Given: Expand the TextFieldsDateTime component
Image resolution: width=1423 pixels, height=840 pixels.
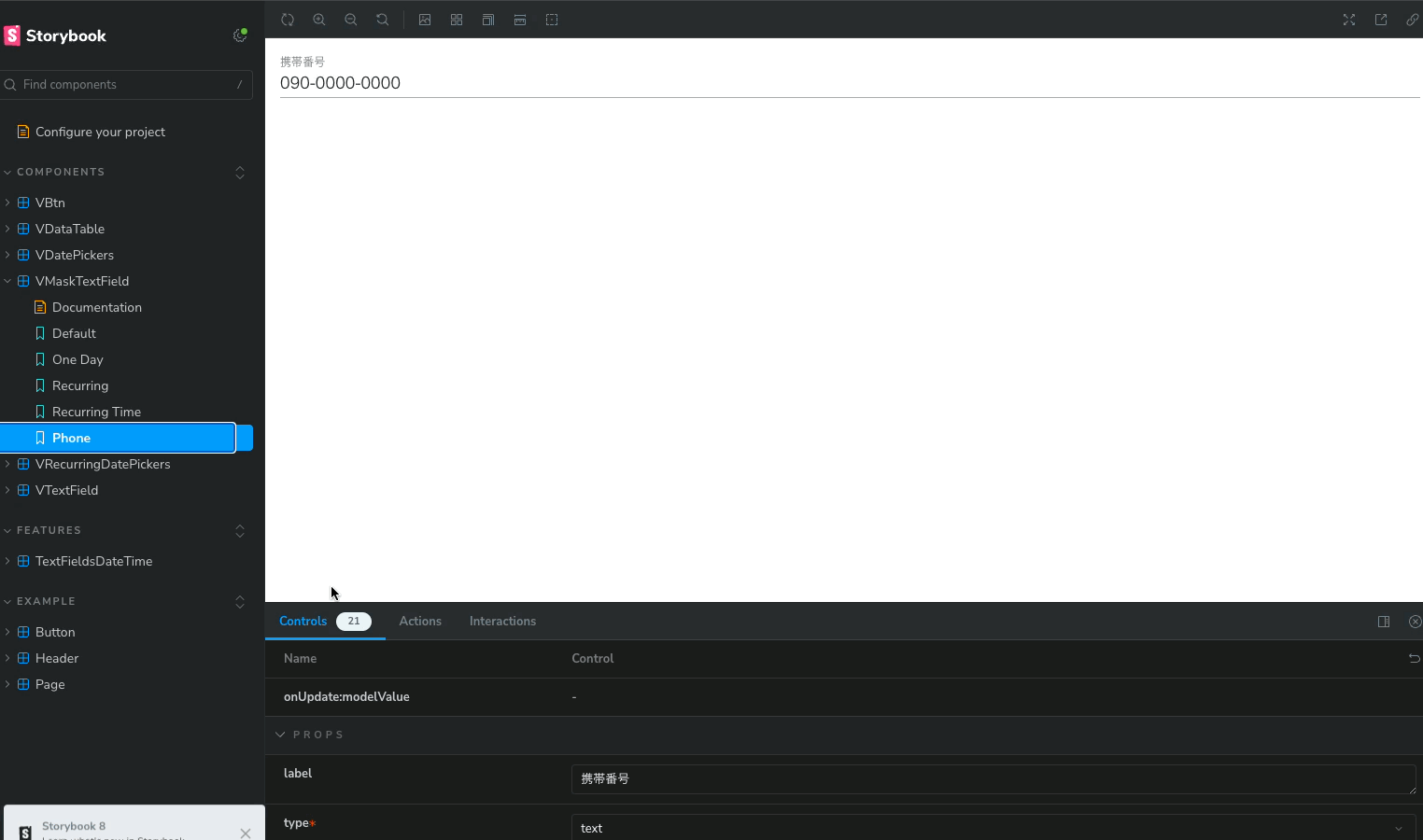Looking at the screenshot, I should point(93,561).
